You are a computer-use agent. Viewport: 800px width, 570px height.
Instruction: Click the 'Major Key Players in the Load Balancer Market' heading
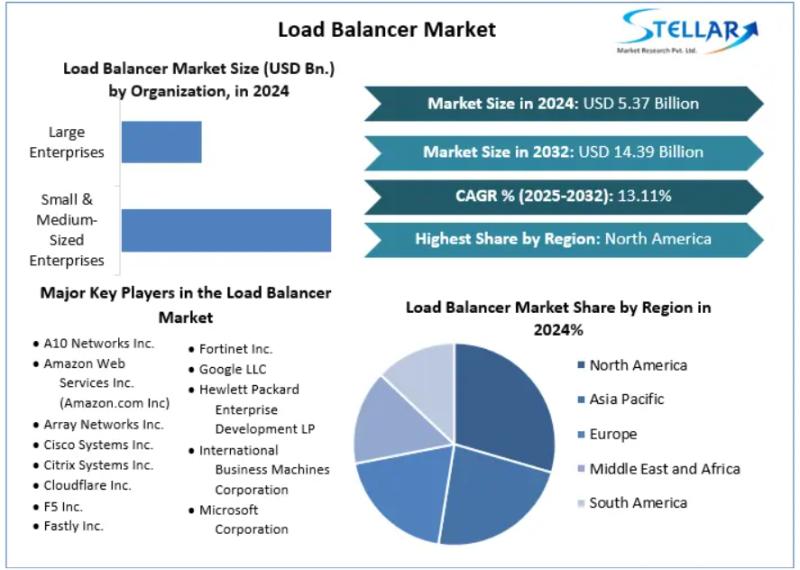click(186, 305)
